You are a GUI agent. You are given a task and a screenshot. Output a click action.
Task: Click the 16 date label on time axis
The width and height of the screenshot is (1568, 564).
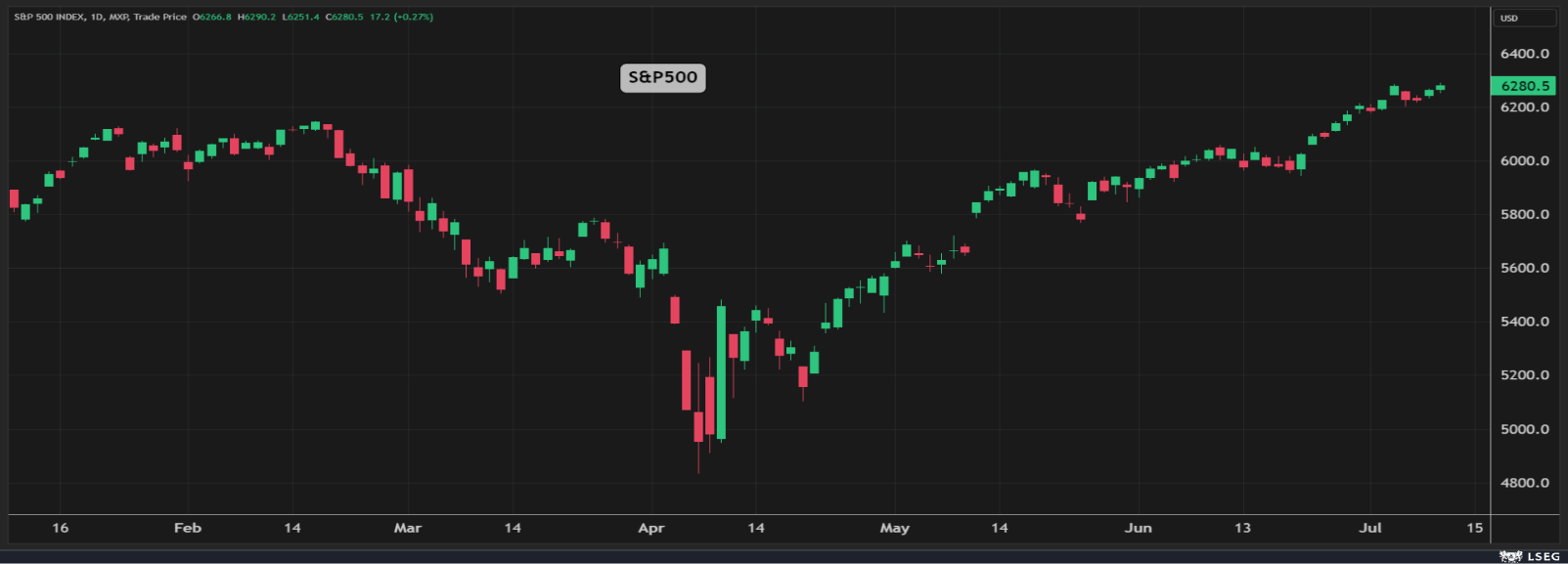[x=61, y=528]
